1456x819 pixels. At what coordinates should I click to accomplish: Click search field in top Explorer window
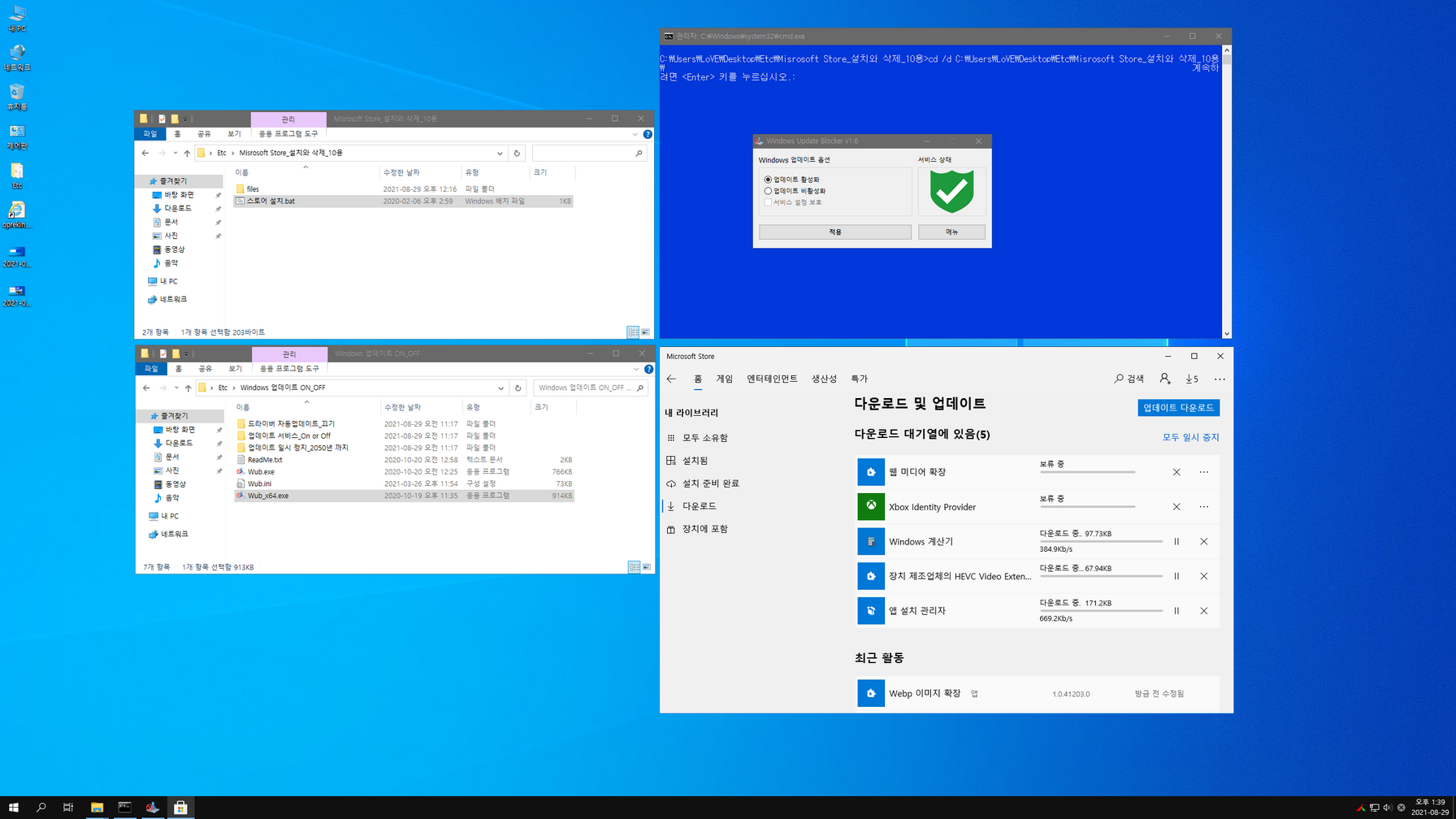point(589,153)
